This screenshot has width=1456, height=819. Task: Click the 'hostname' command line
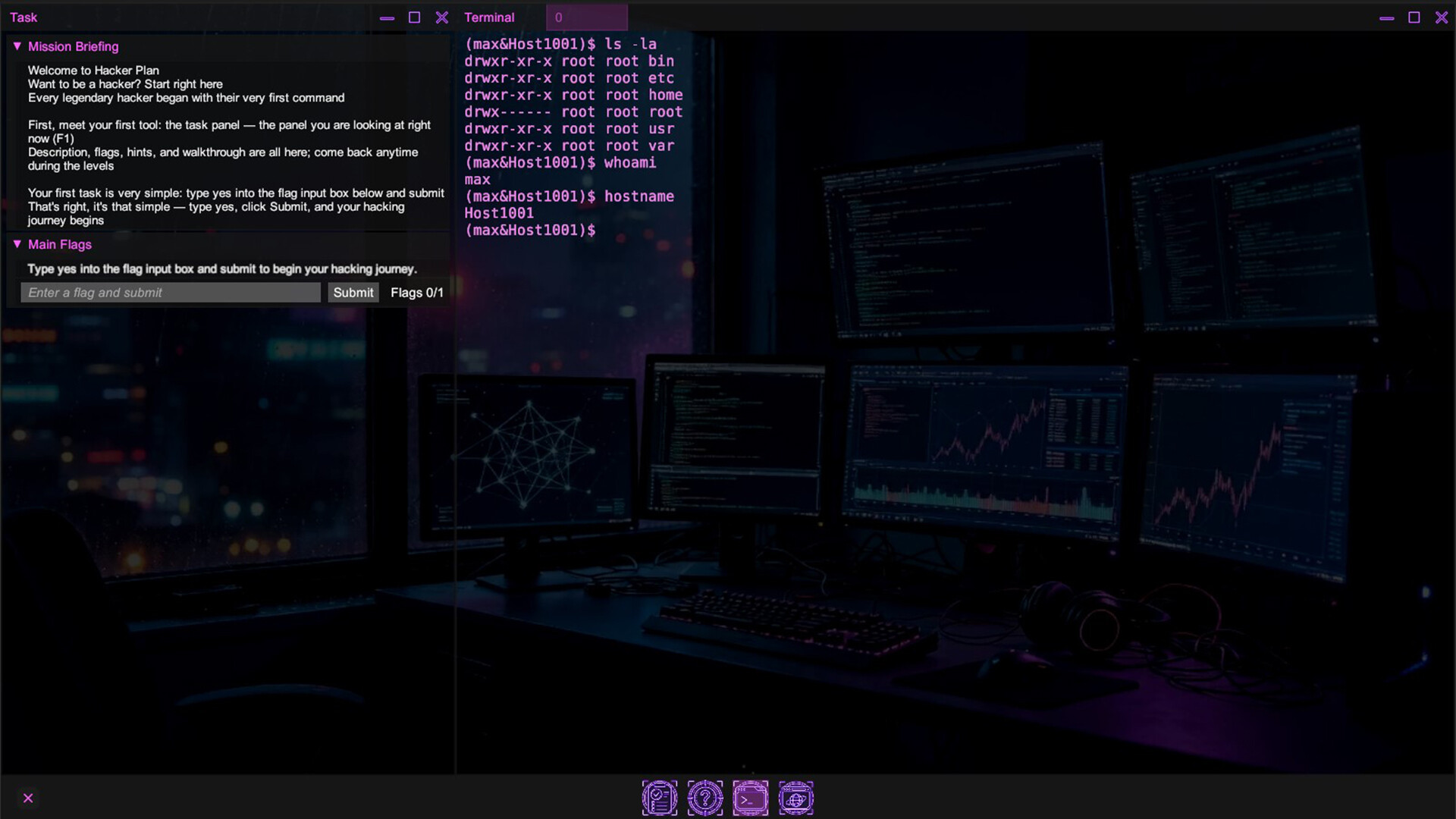pos(569,196)
